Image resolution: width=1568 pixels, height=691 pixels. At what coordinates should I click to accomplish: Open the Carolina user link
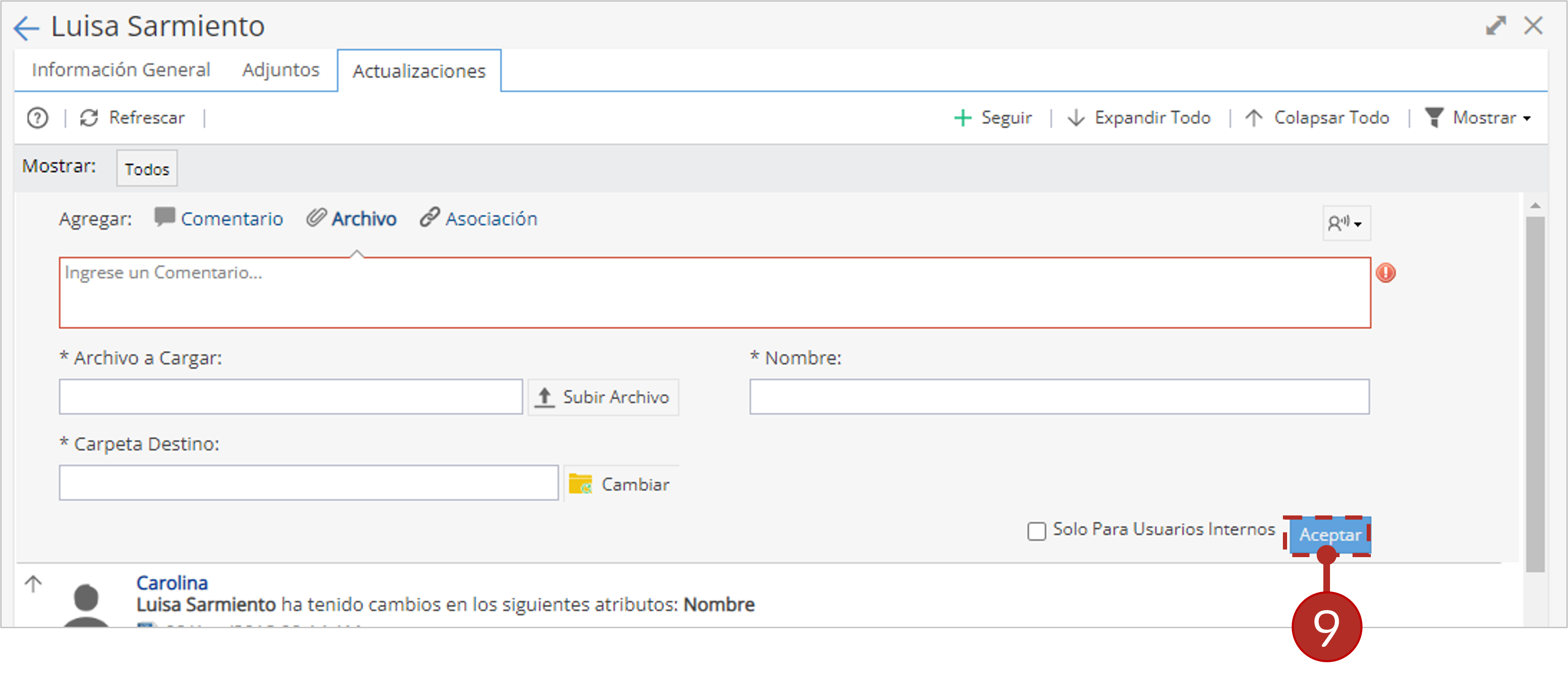point(172,583)
